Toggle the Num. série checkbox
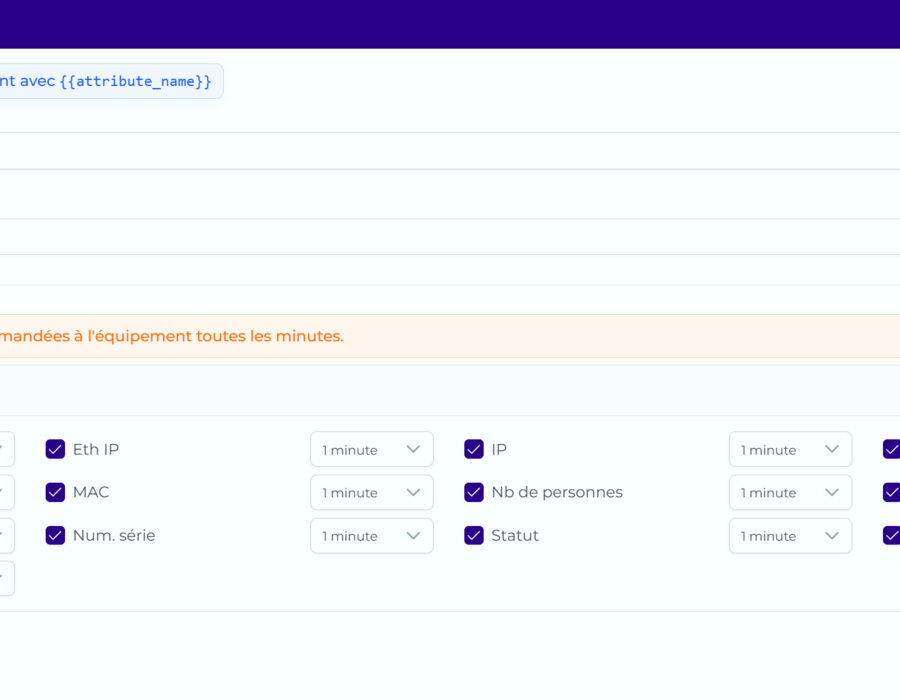This screenshot has width=900, height=700. pos(55,535)
